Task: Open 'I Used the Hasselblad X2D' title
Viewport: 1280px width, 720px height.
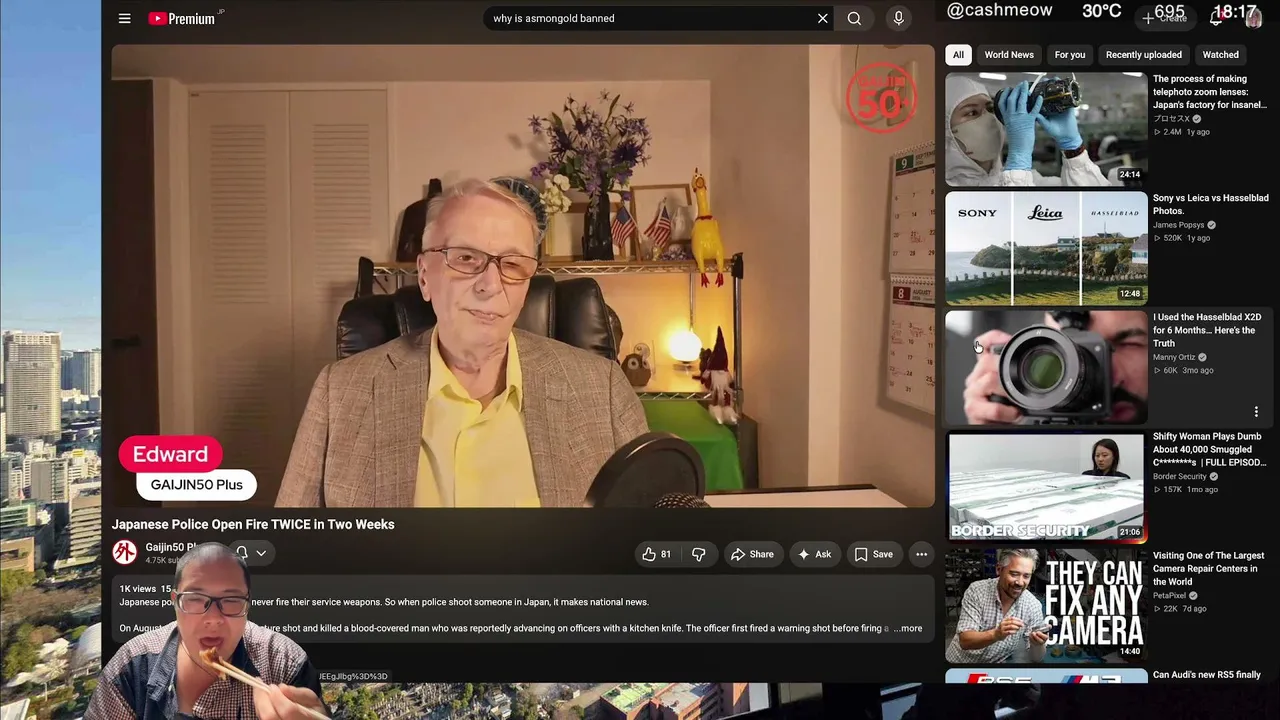Action: pos(1207,330)
